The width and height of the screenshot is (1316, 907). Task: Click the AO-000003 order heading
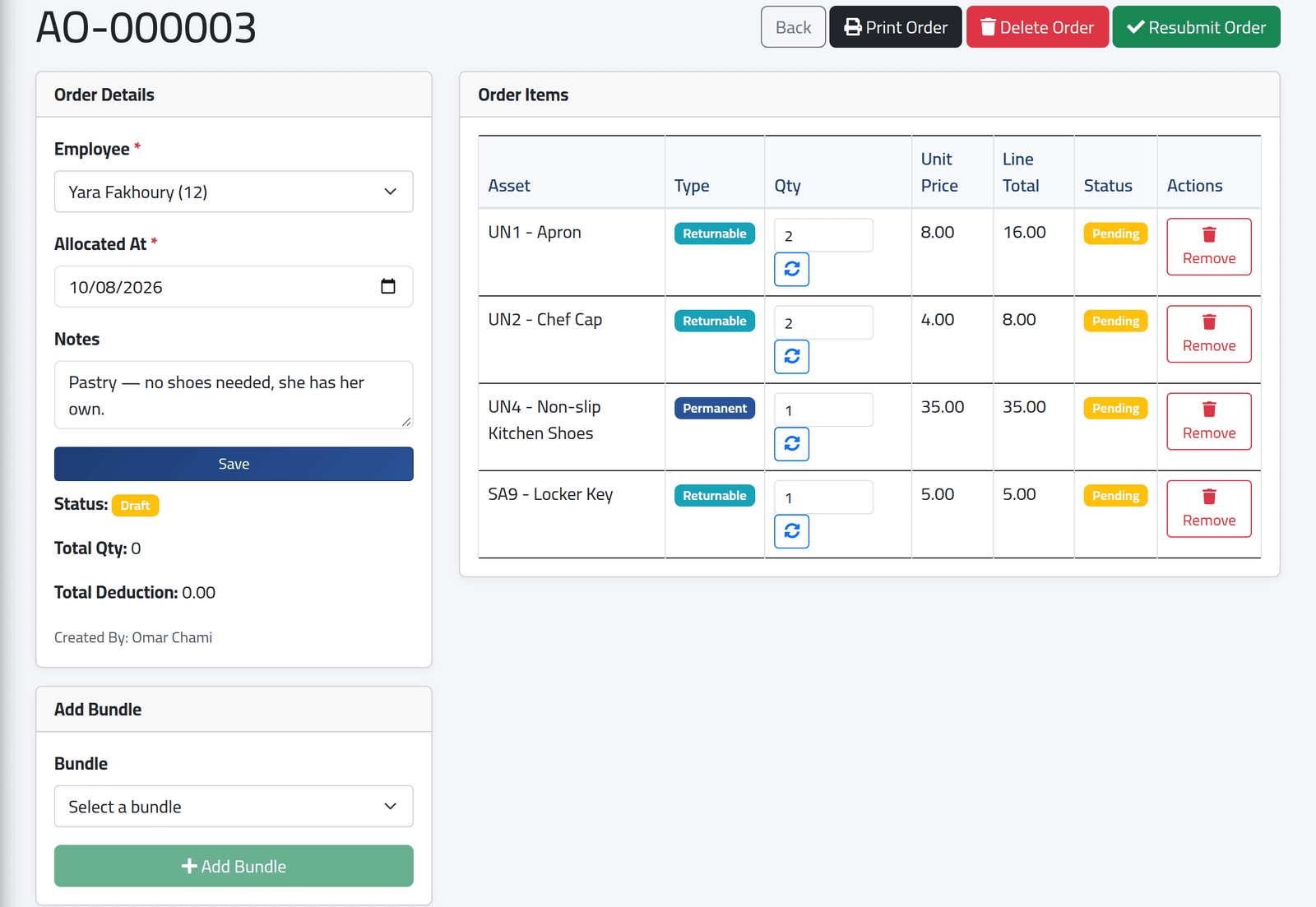146,28
